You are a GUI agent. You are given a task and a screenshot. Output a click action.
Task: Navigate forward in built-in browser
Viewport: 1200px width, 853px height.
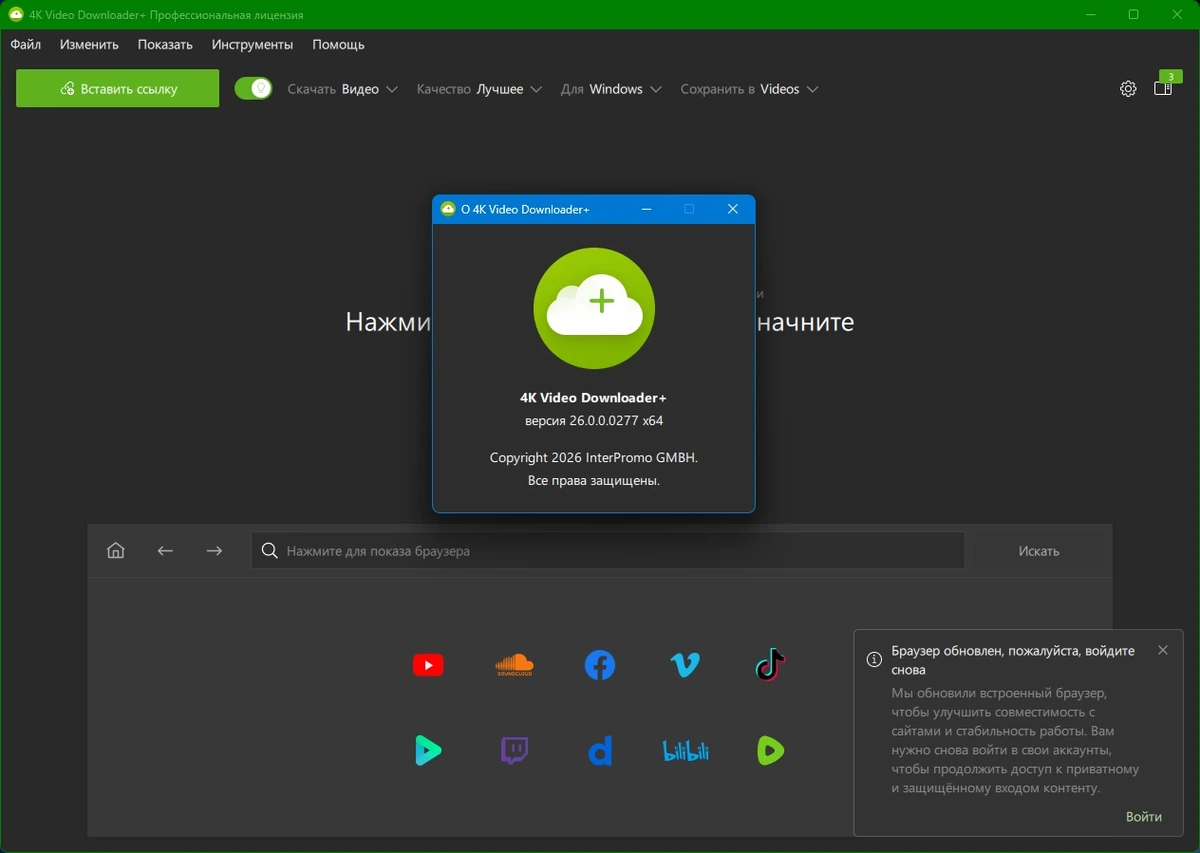pos(214,551)
